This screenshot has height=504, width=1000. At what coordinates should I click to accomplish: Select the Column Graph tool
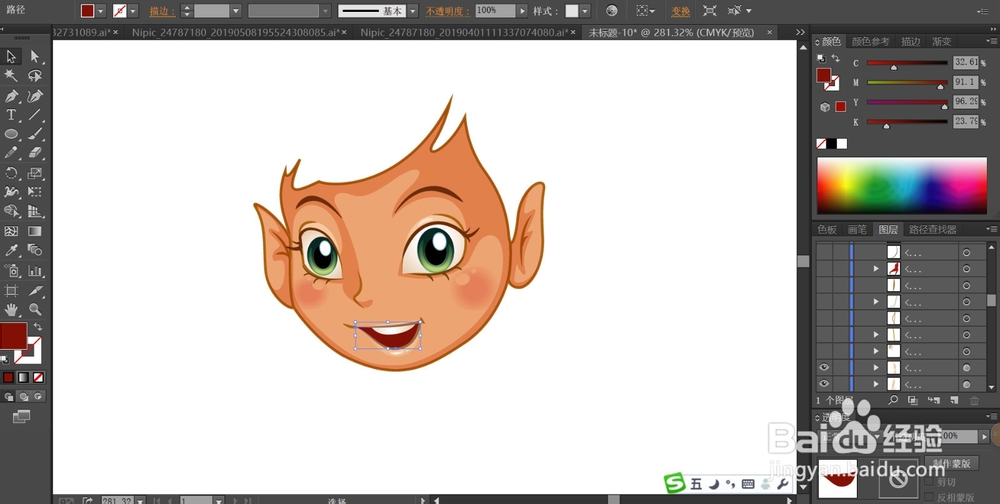point(34,271)
